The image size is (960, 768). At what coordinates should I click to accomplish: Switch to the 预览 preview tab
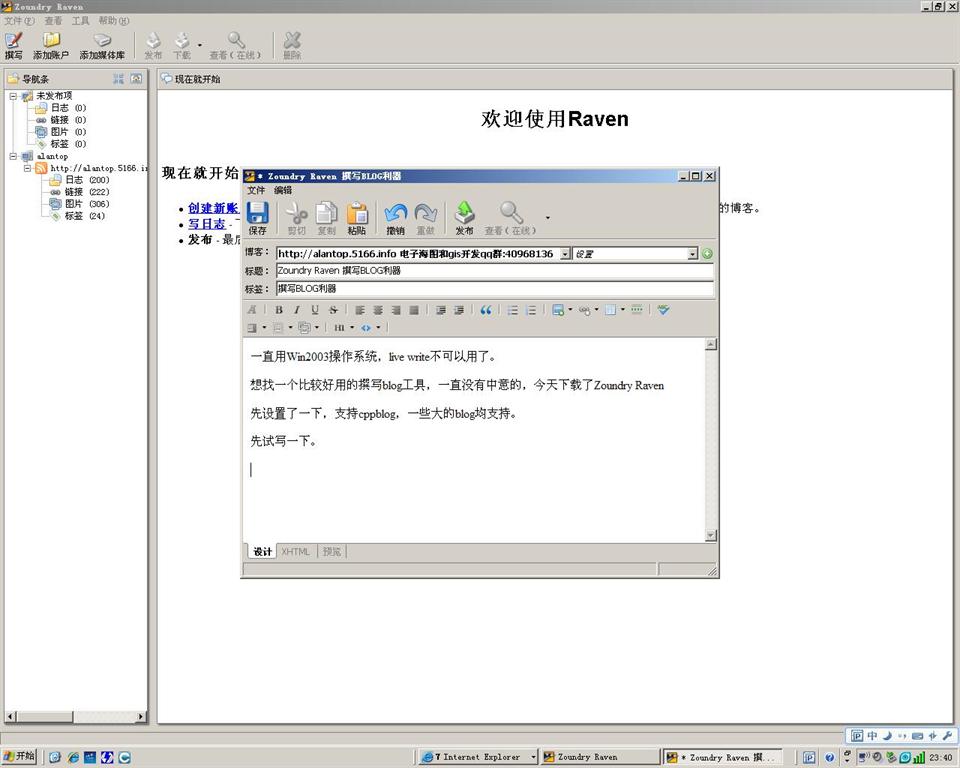(x=331, y=552)
